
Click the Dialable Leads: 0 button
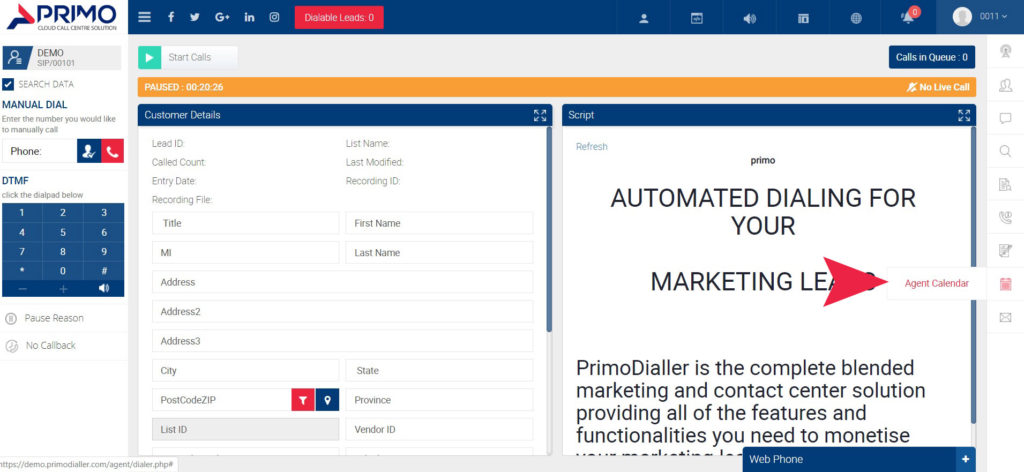point(339,18)
